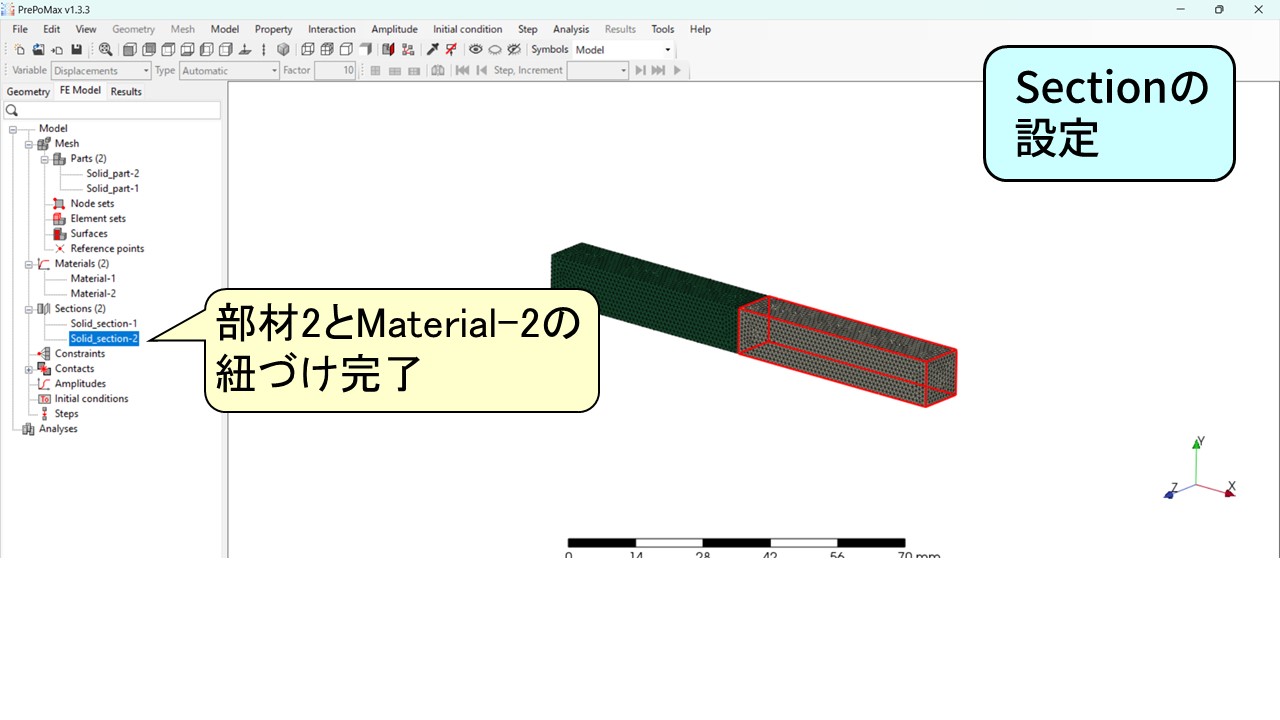Click the Hide all icon
The image size is (1280, 720).
495,49
